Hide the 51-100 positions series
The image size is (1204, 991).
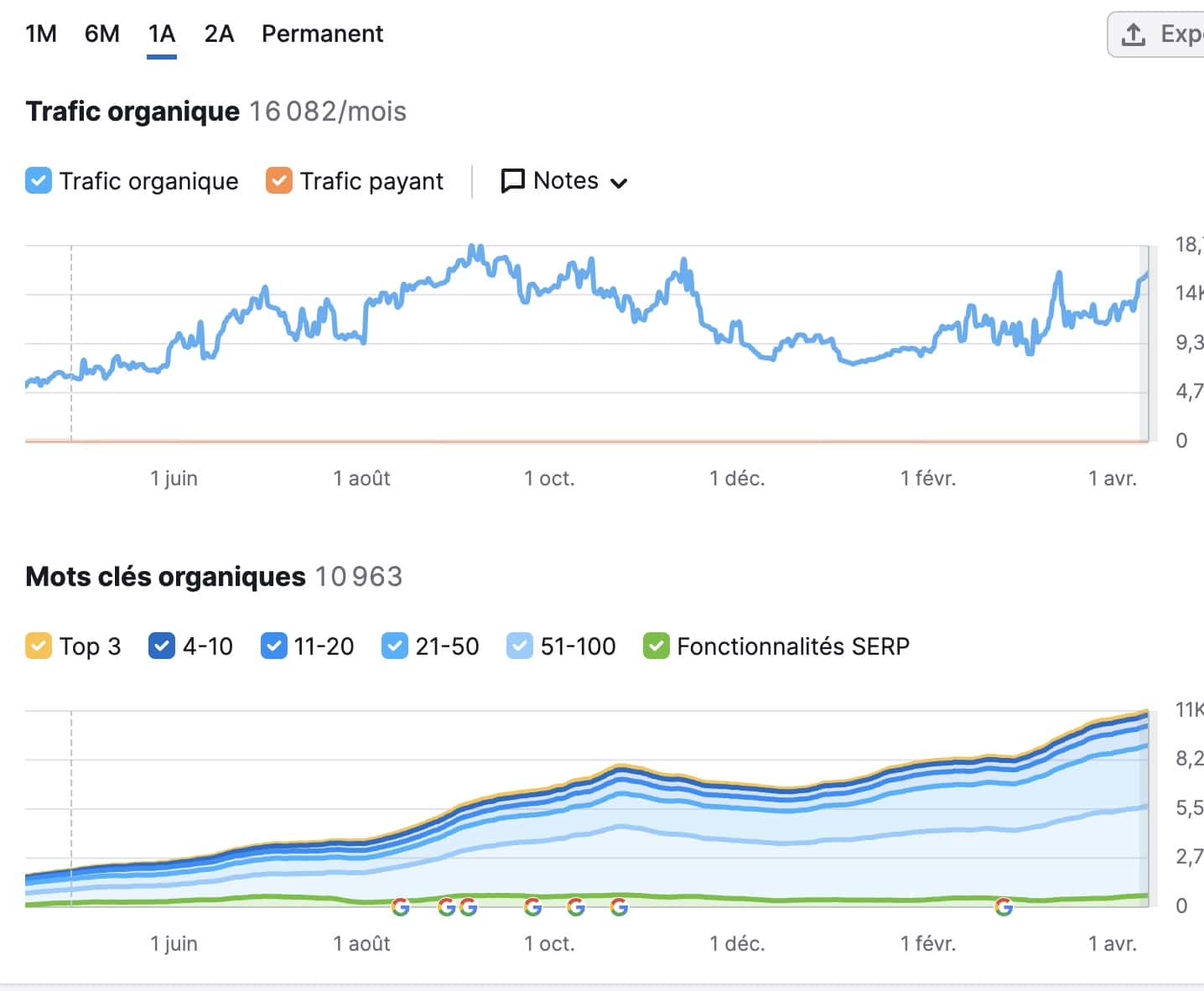point(520,646)
